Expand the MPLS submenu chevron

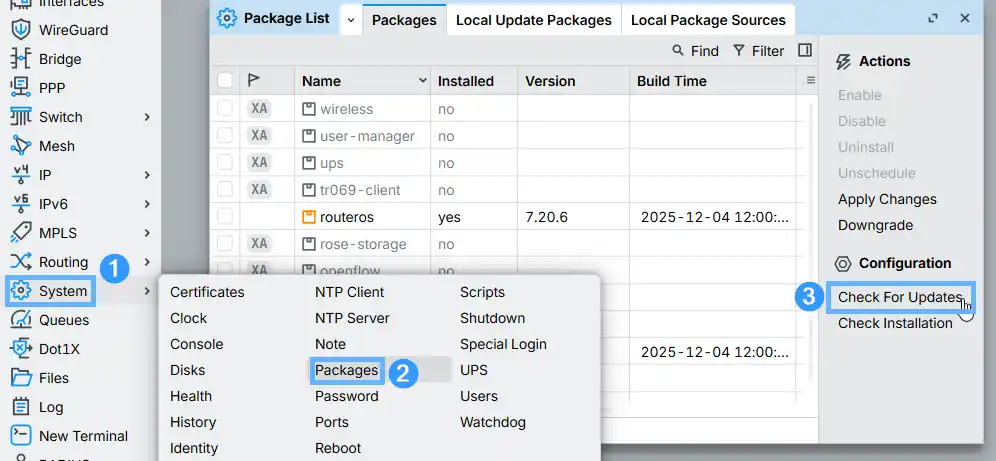147,233
